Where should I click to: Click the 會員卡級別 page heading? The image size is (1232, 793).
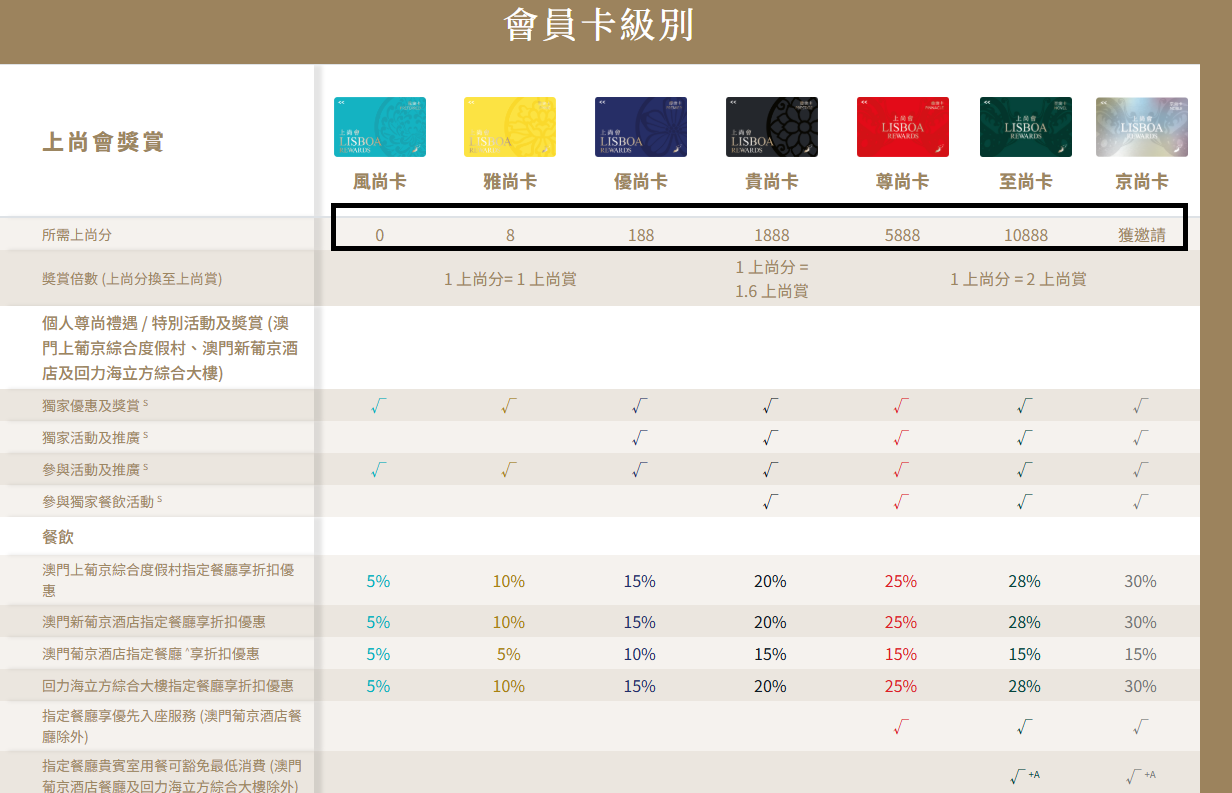coord(599,26)
